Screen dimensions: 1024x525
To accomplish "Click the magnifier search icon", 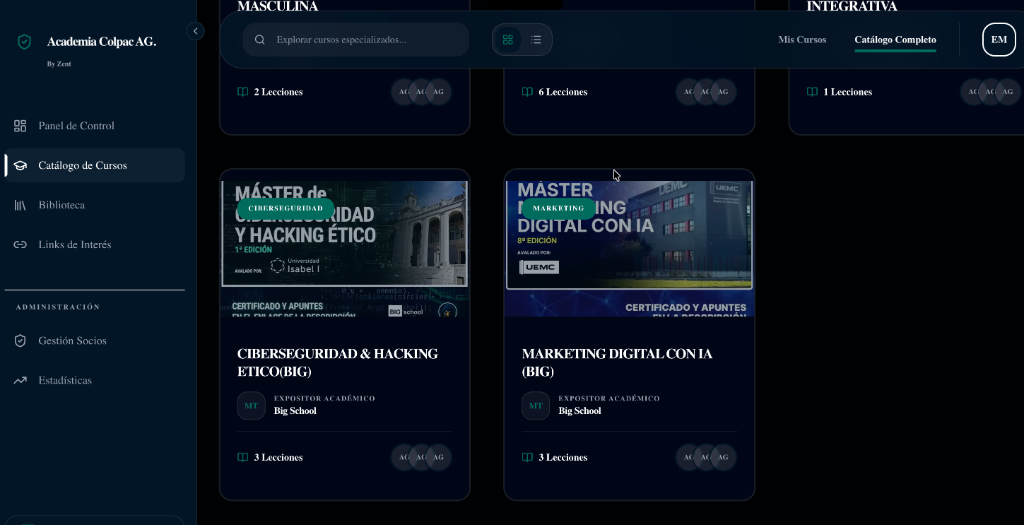I will pos(259,39).
